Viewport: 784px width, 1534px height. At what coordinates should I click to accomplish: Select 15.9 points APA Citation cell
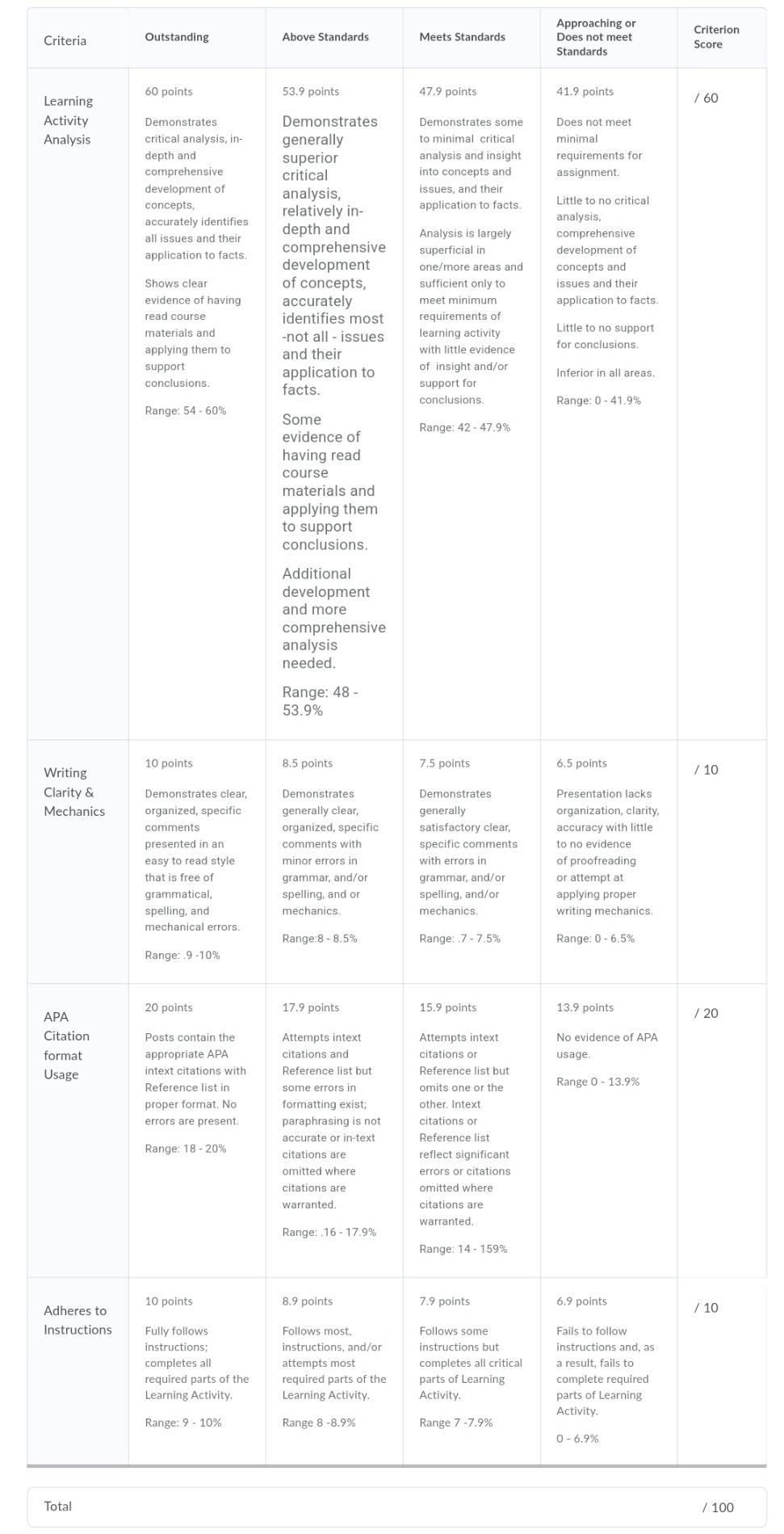point(472,1130)
